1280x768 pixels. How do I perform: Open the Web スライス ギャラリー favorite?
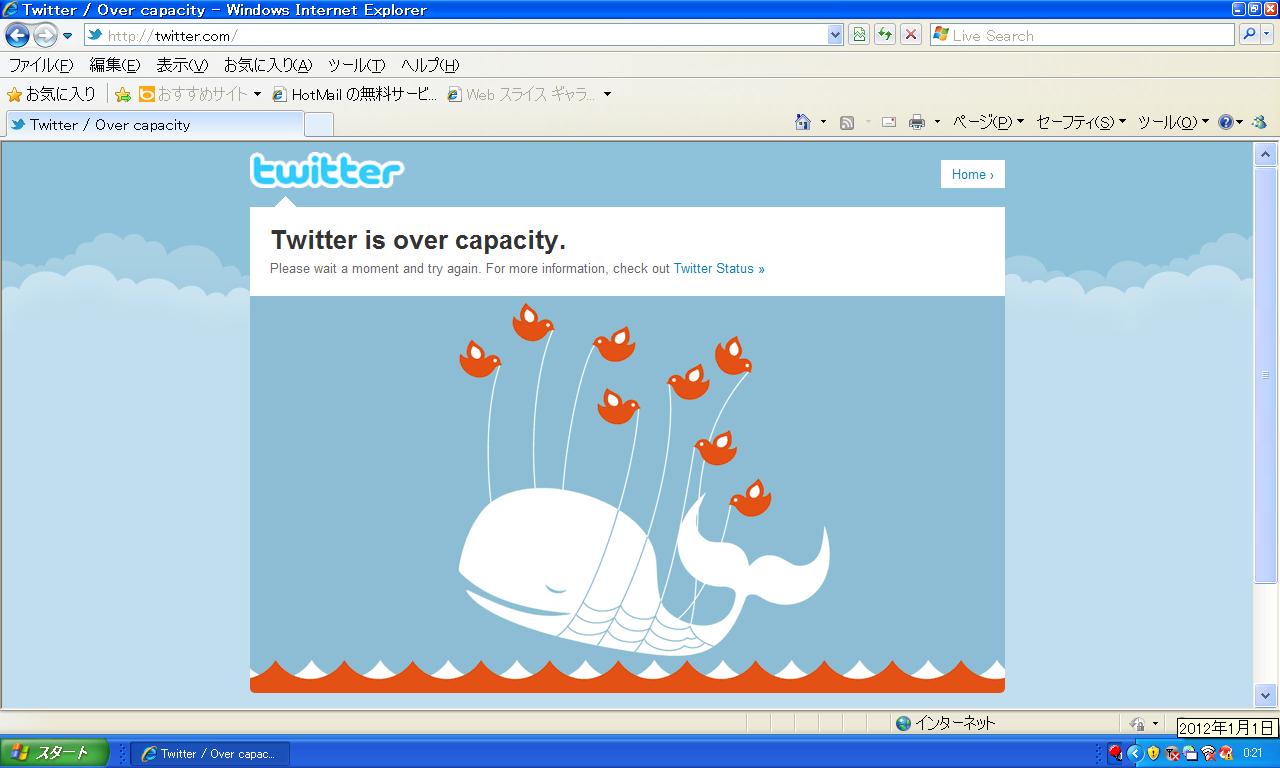[521, 94]
